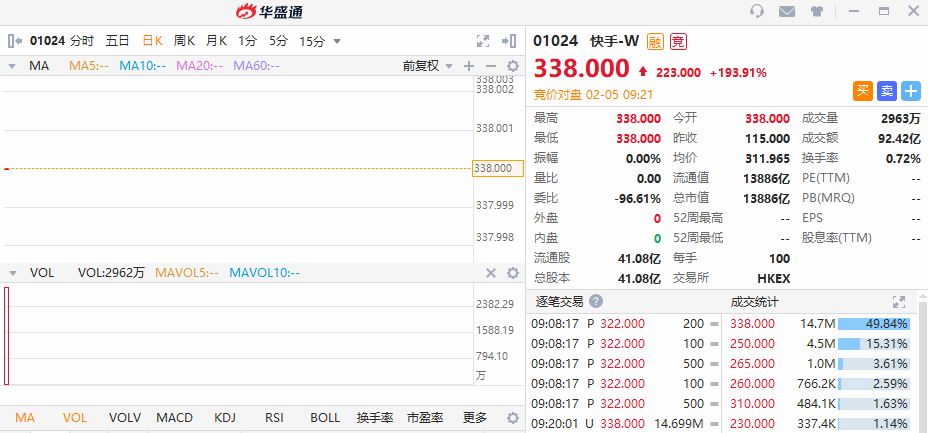Click the 3.61% distribution bar
This screenshot has height=433, width=928.
tap(873, 364)
